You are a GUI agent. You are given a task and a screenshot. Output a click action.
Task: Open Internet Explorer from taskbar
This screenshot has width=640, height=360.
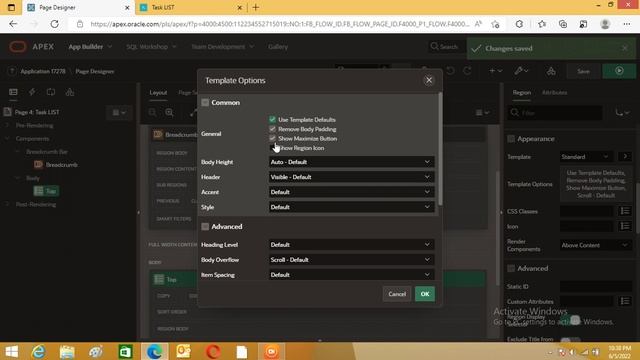(x=38, y=351)
